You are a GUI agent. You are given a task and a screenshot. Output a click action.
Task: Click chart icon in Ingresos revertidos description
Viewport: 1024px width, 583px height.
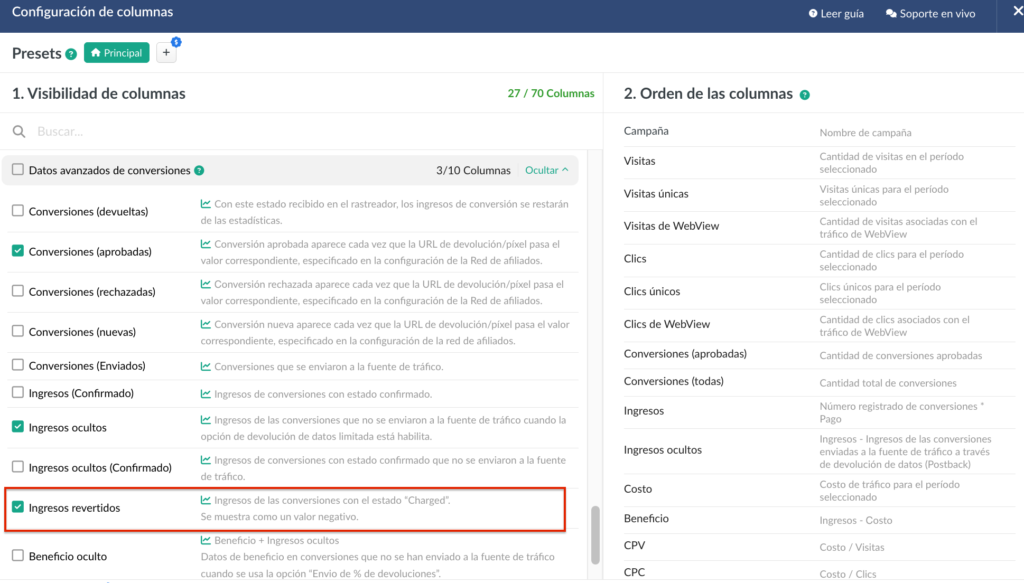pyautogui.click(x=206, y=500)
